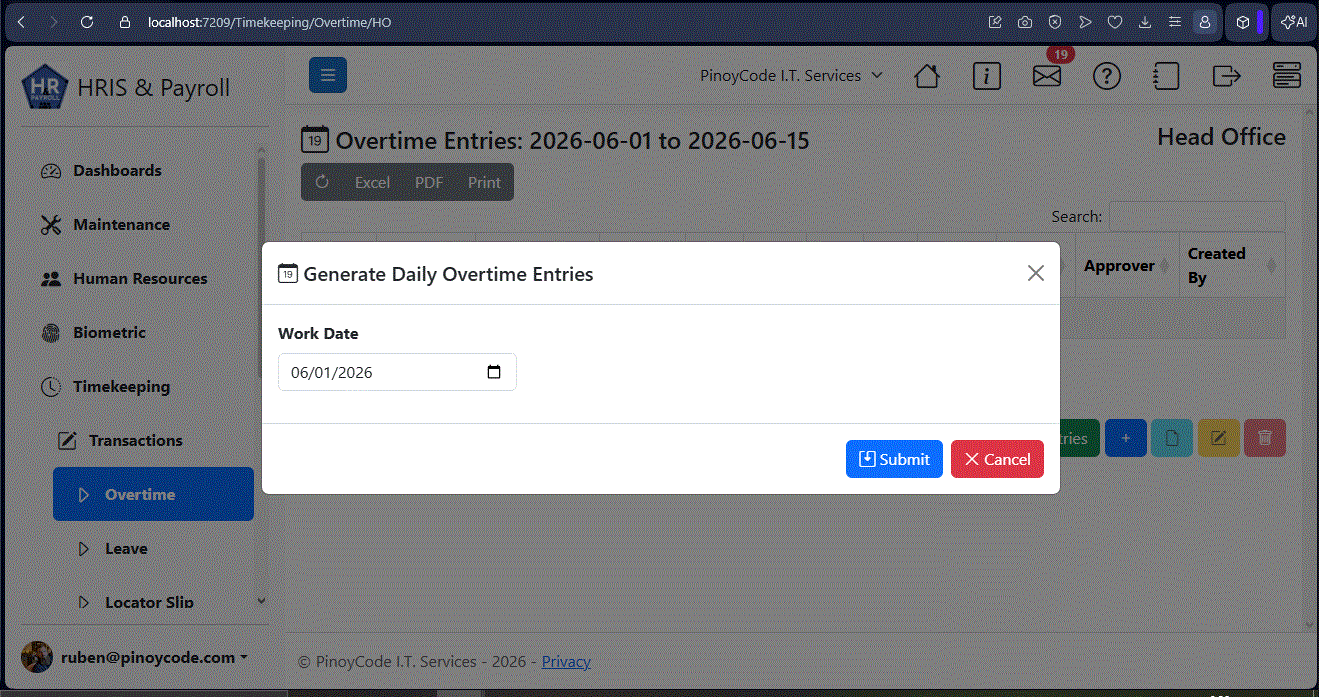Image resolution: width=1319 pixels, height=697 pixels.
Task: Open PinoyCode I.T. Services company dropdown
Action: tap(791, 75)
